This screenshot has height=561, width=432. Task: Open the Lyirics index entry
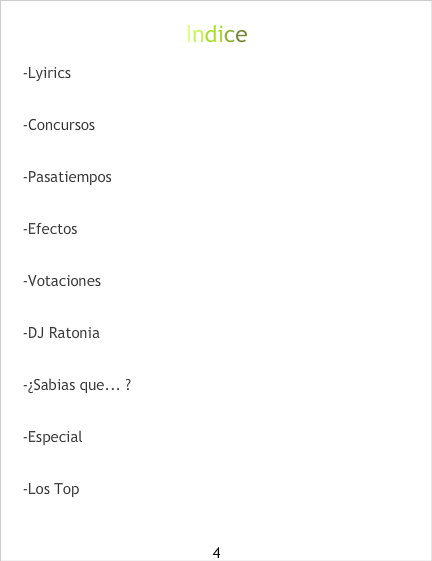tap(47, 73)
